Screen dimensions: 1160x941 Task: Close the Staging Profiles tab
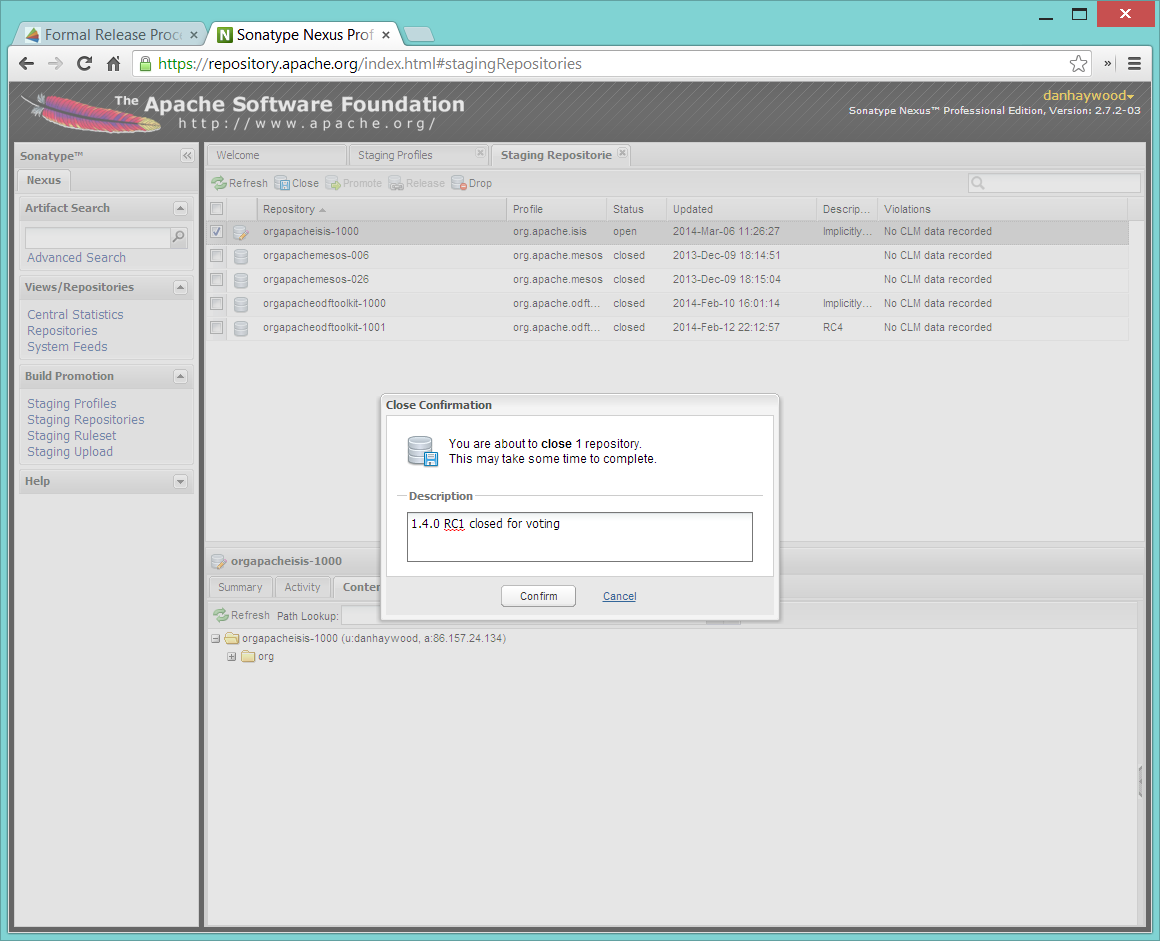pyautogui.click(x=480, y=154)
